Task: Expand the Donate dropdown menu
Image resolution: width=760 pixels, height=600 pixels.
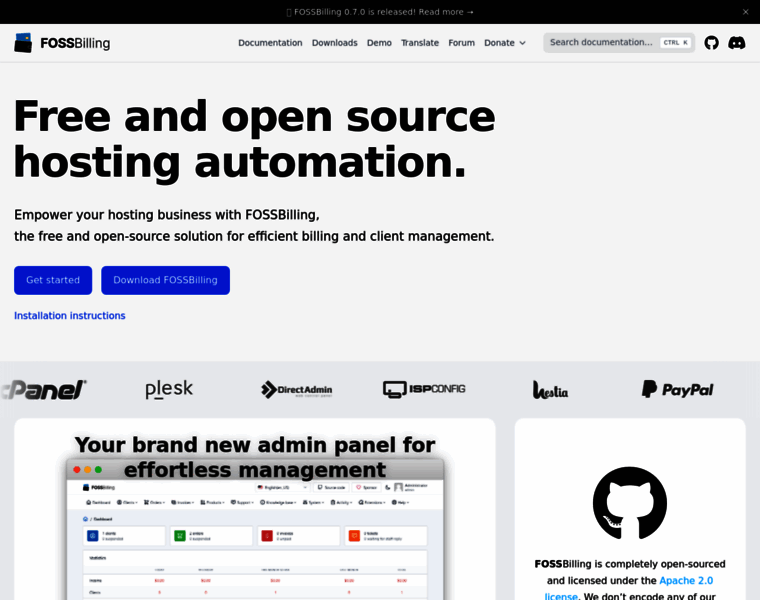Action: point(505,43)
